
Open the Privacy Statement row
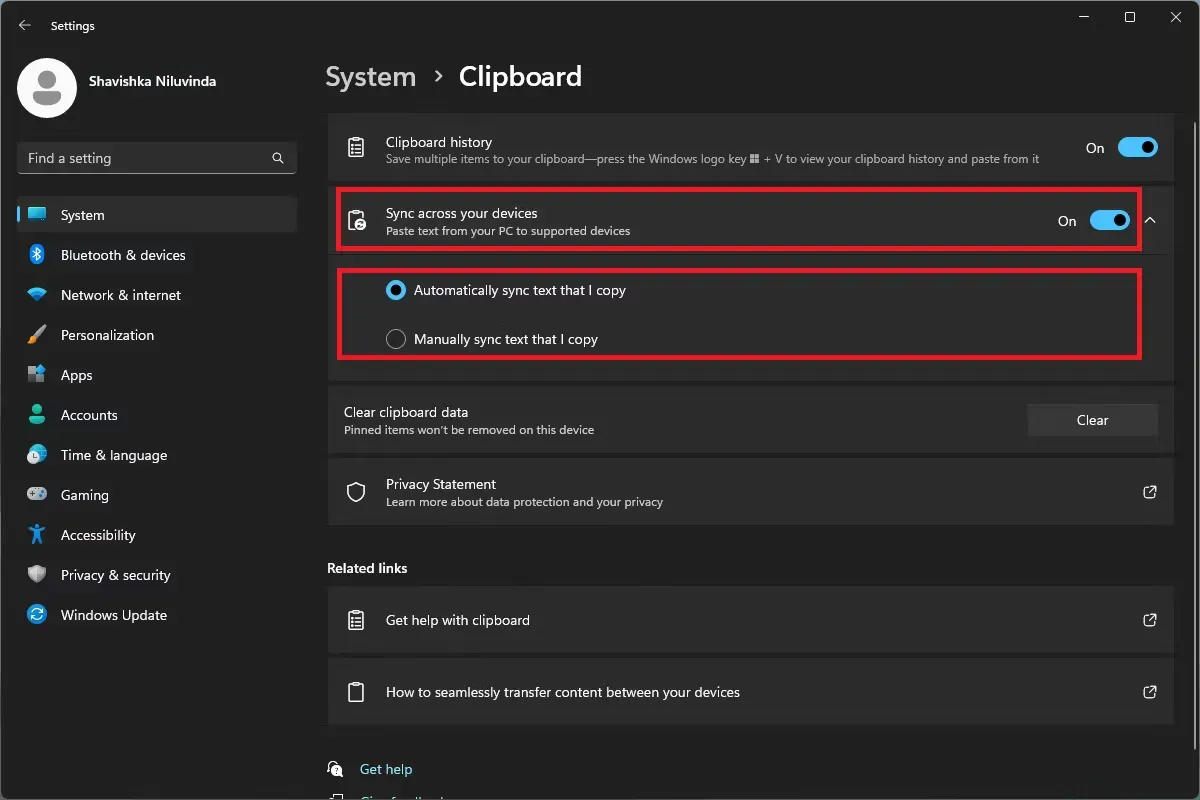coord(750,492)
